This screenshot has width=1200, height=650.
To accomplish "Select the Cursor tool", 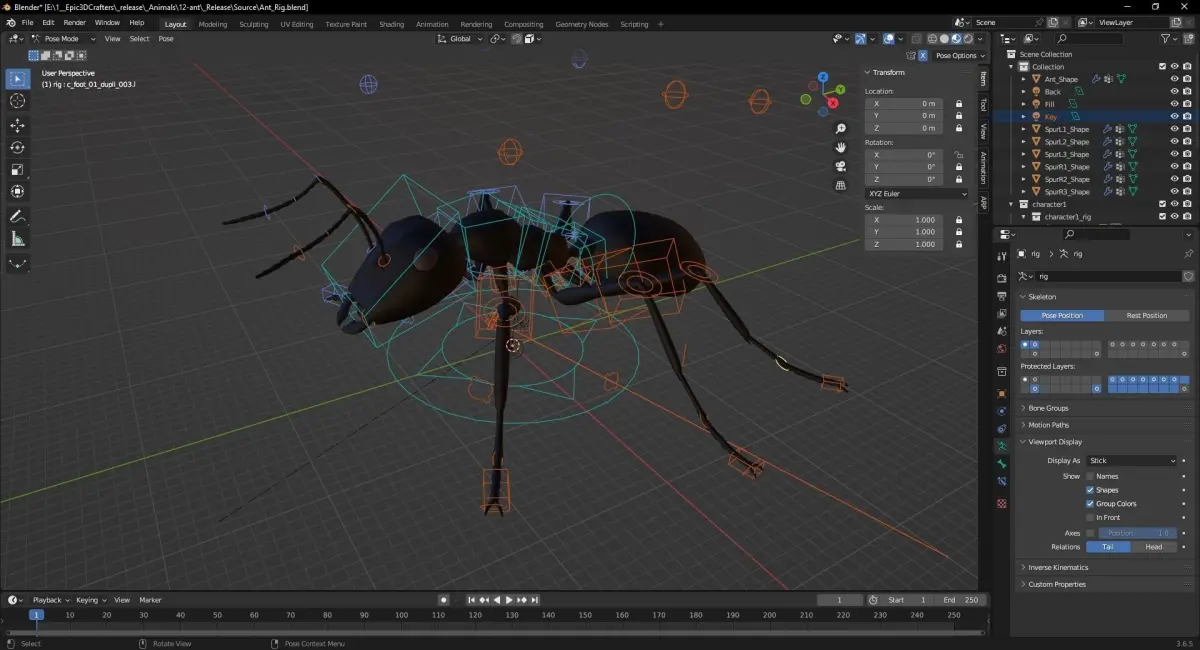I will point(17,101).
